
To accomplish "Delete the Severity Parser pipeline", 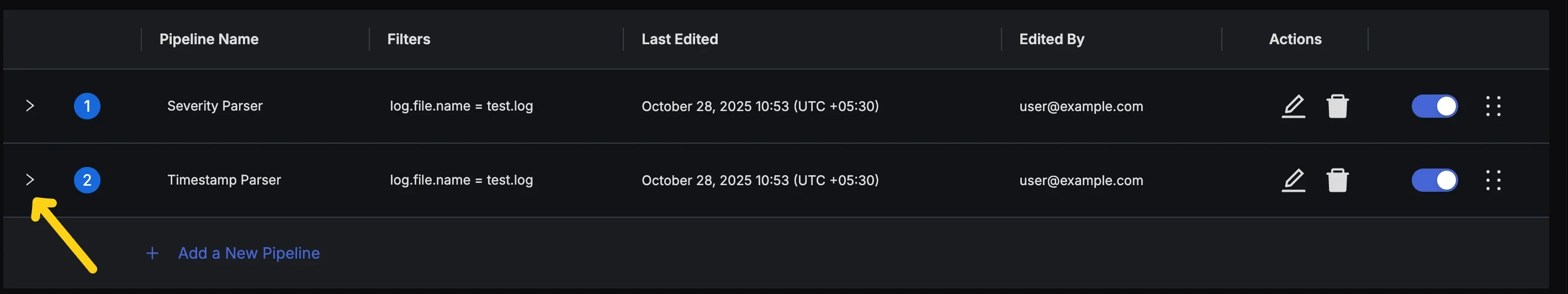I will 1337,107.
